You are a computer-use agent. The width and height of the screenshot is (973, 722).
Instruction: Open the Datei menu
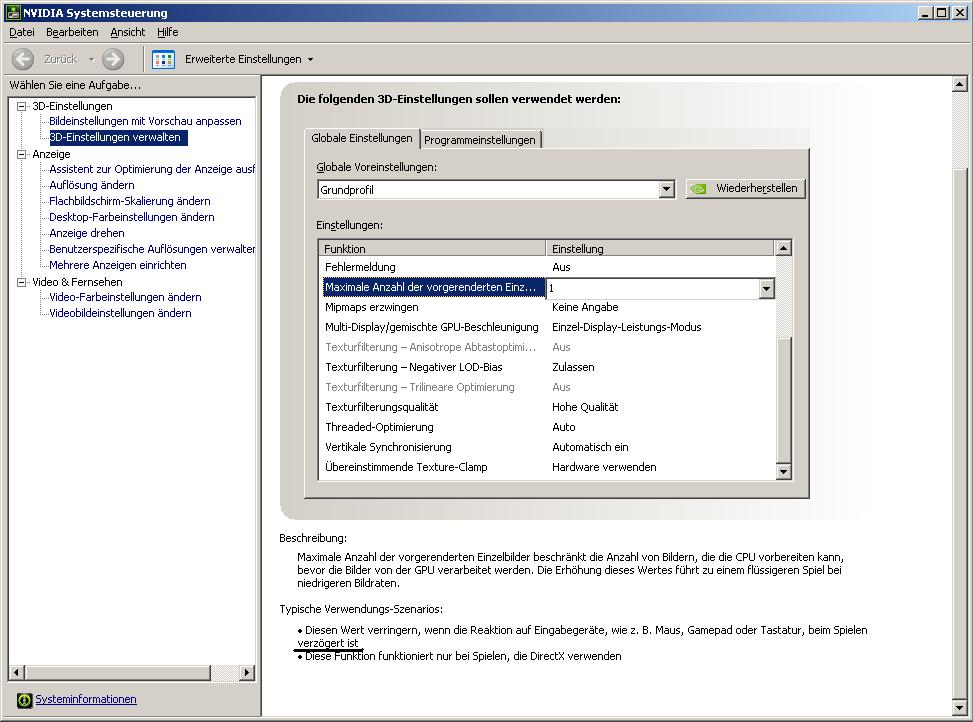(22, 32)
